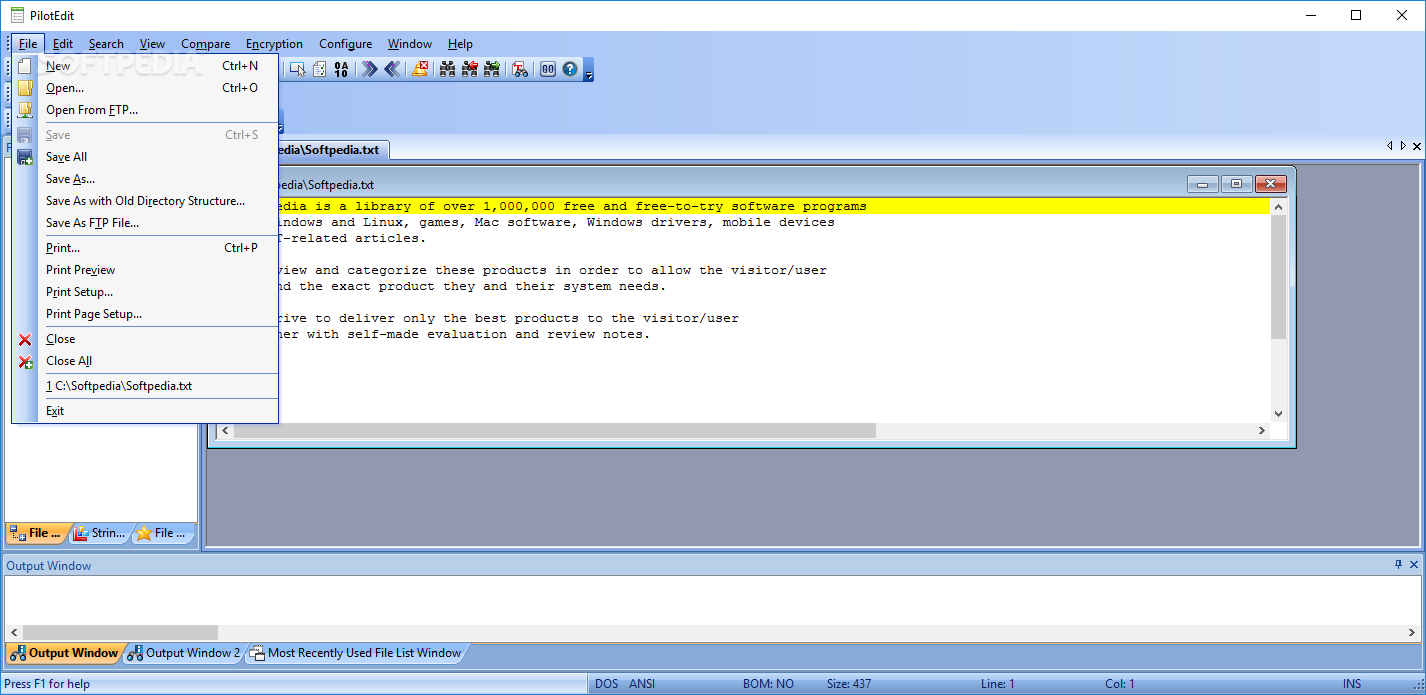Pin the Output Window panel
Viewport: 1426px width, 695px height.
coord(1398,565)
